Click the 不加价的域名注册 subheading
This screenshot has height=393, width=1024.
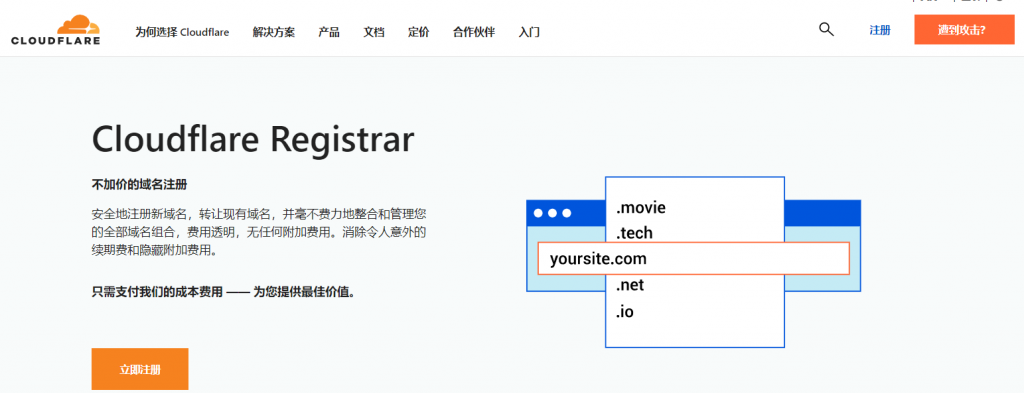tap(139, 185)
